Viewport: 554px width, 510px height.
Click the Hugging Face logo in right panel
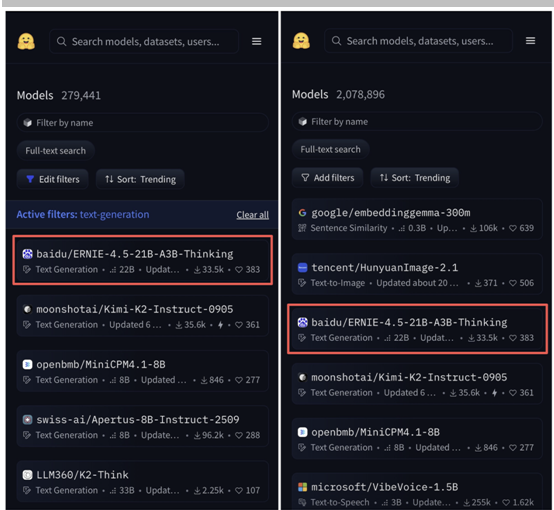point(301,41)
